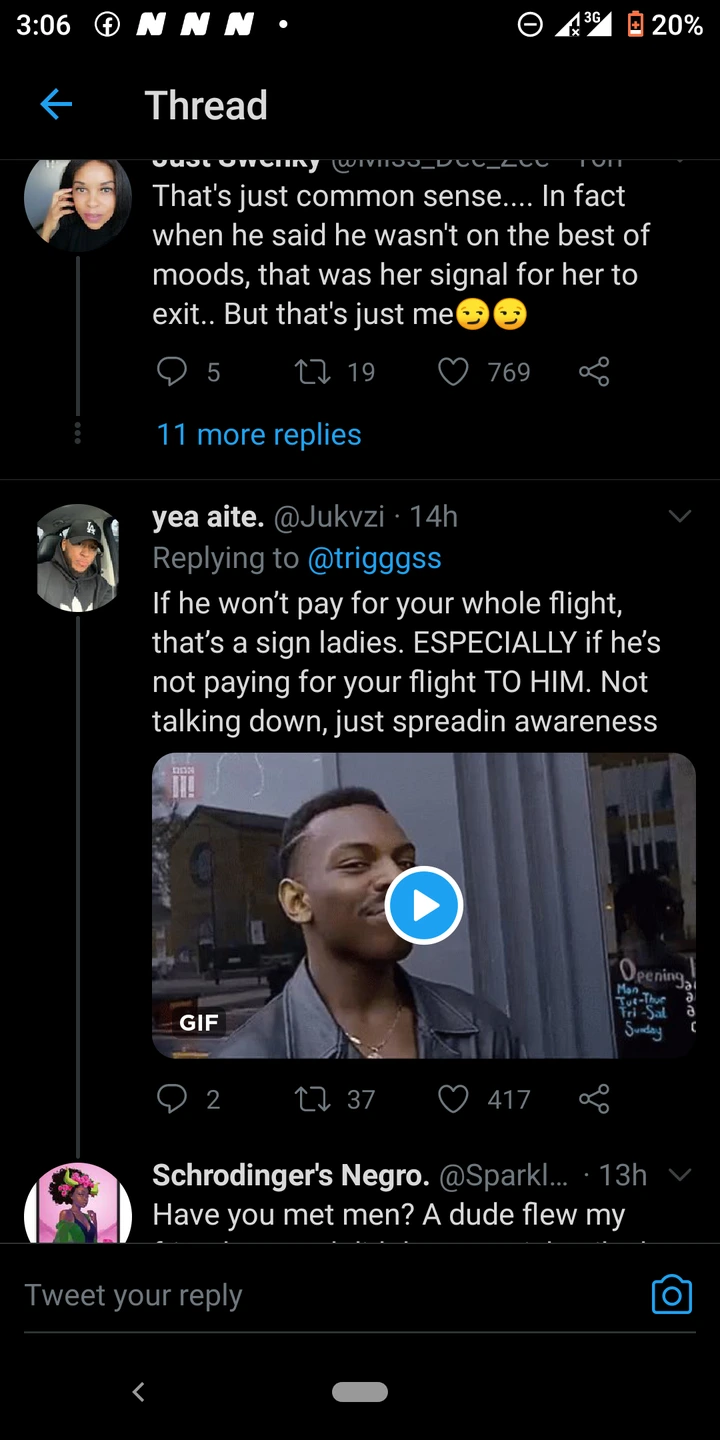The image size is (720, 1440).
Task: Open camera to attach a photo
Action: point(671,1295)
